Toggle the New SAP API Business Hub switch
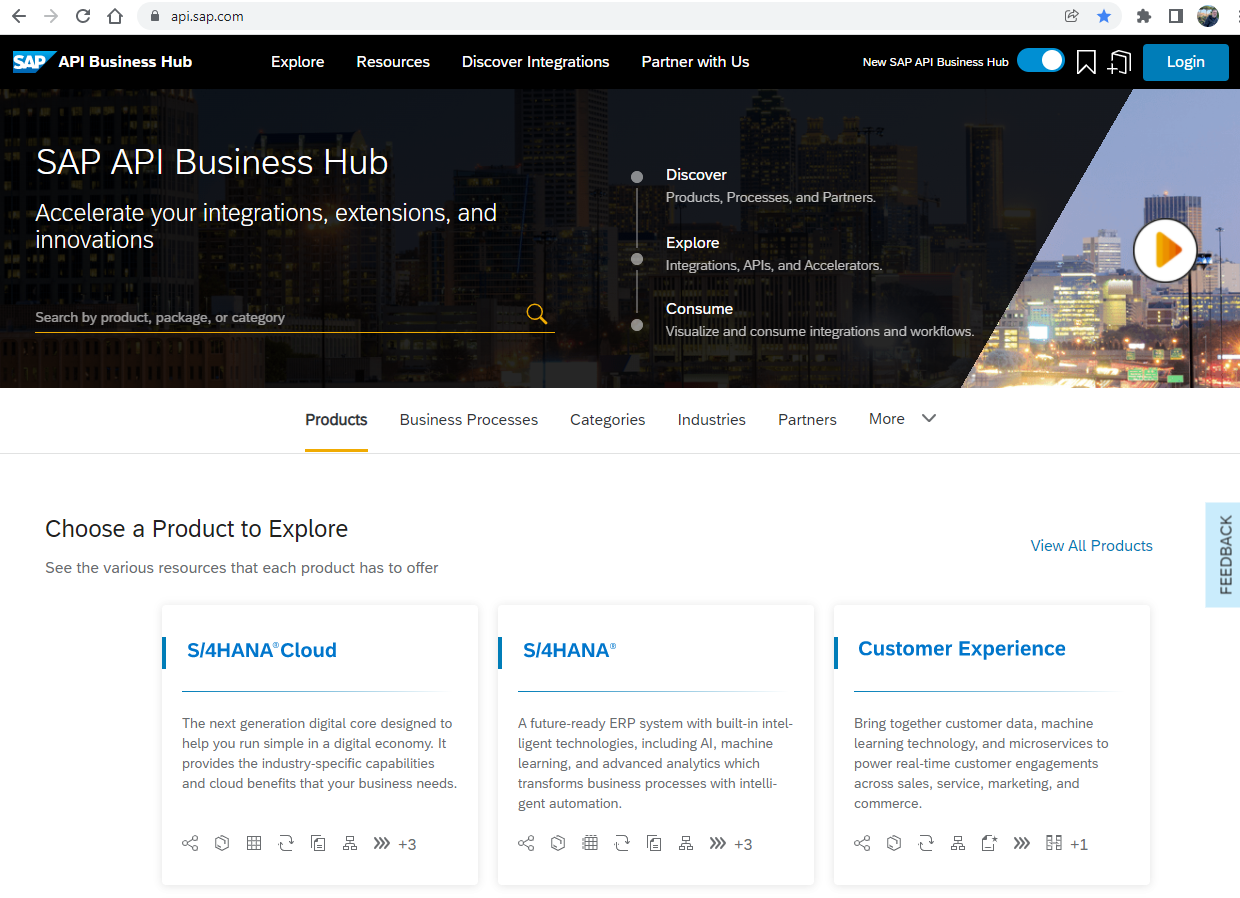The image size is (1240, 898). pos(1041,61)
